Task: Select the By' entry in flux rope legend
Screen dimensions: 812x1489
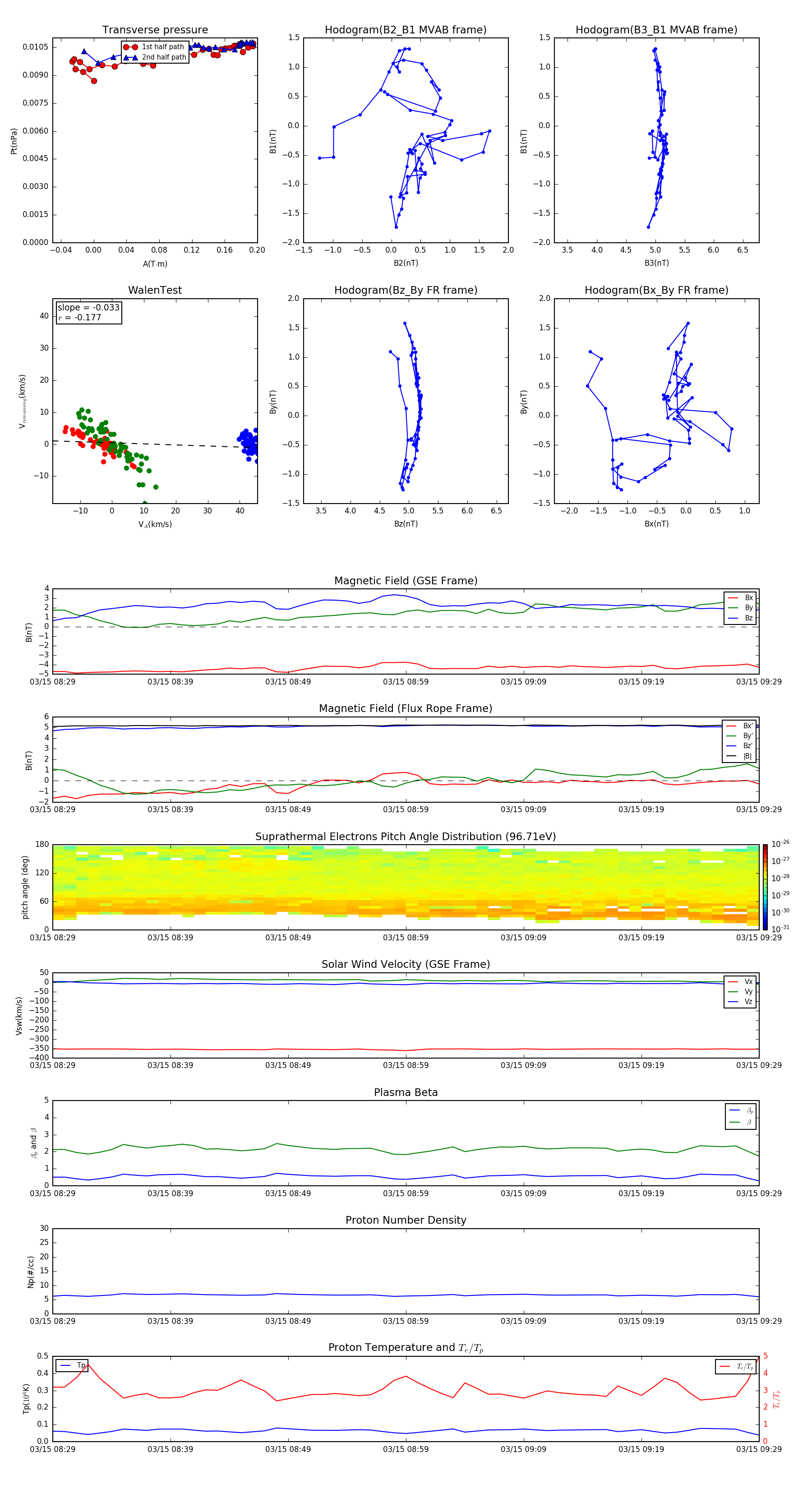Action: point(740,736)
